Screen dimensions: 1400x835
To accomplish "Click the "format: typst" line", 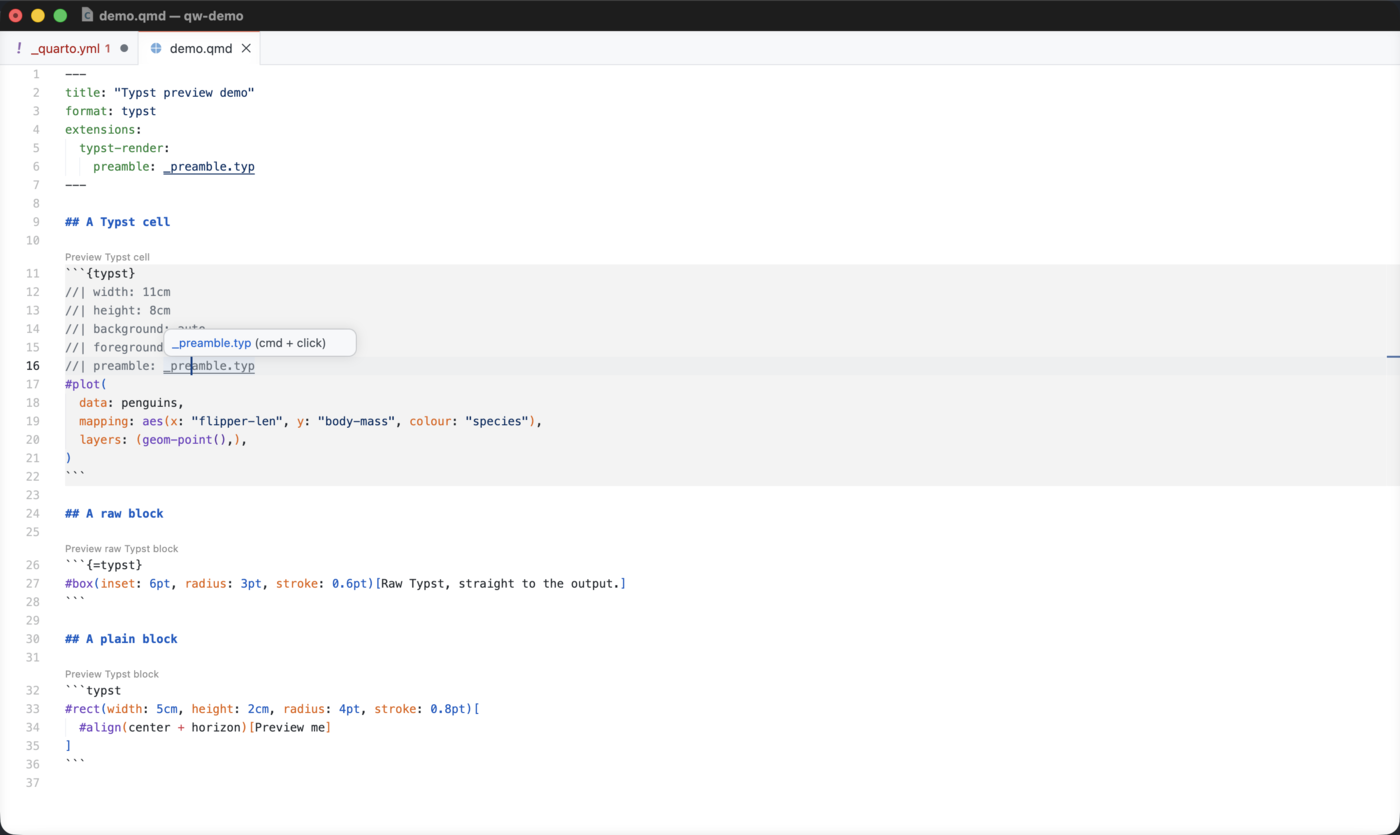I will pyautogui.click(x=110, y=111).
